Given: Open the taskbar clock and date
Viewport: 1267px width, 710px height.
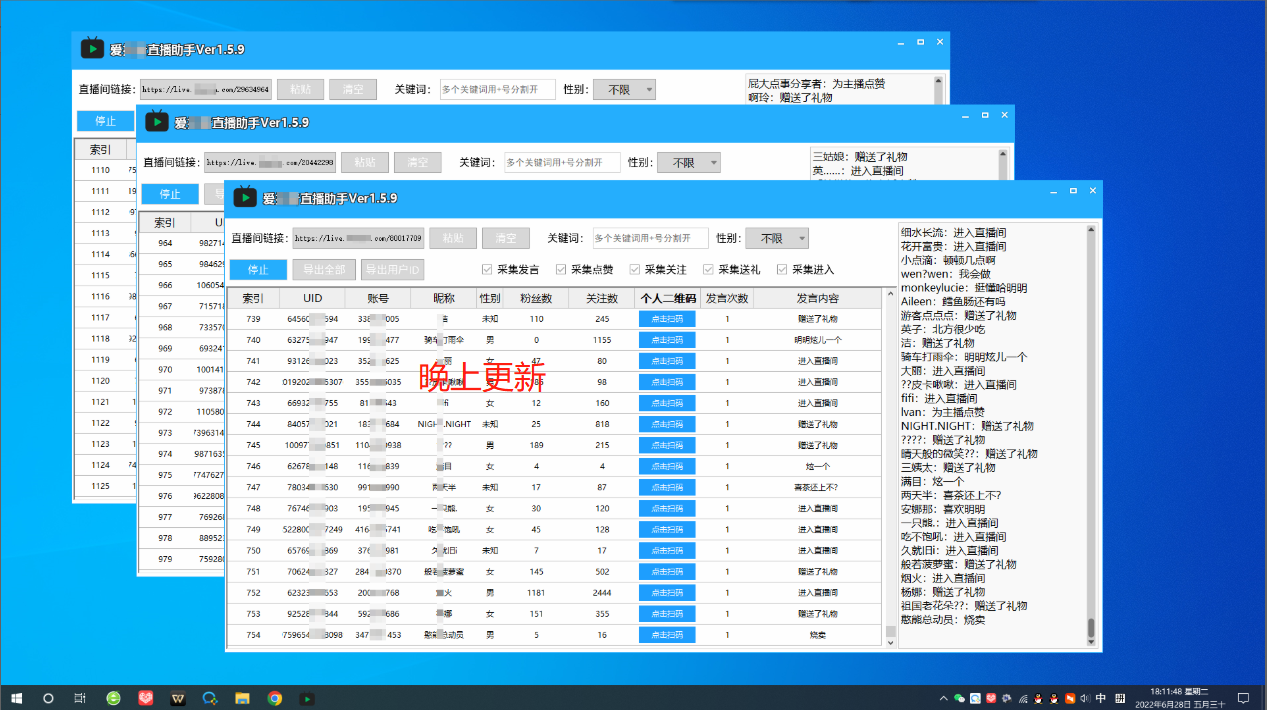Looking at the screenshot, I should pos(1181,697).
